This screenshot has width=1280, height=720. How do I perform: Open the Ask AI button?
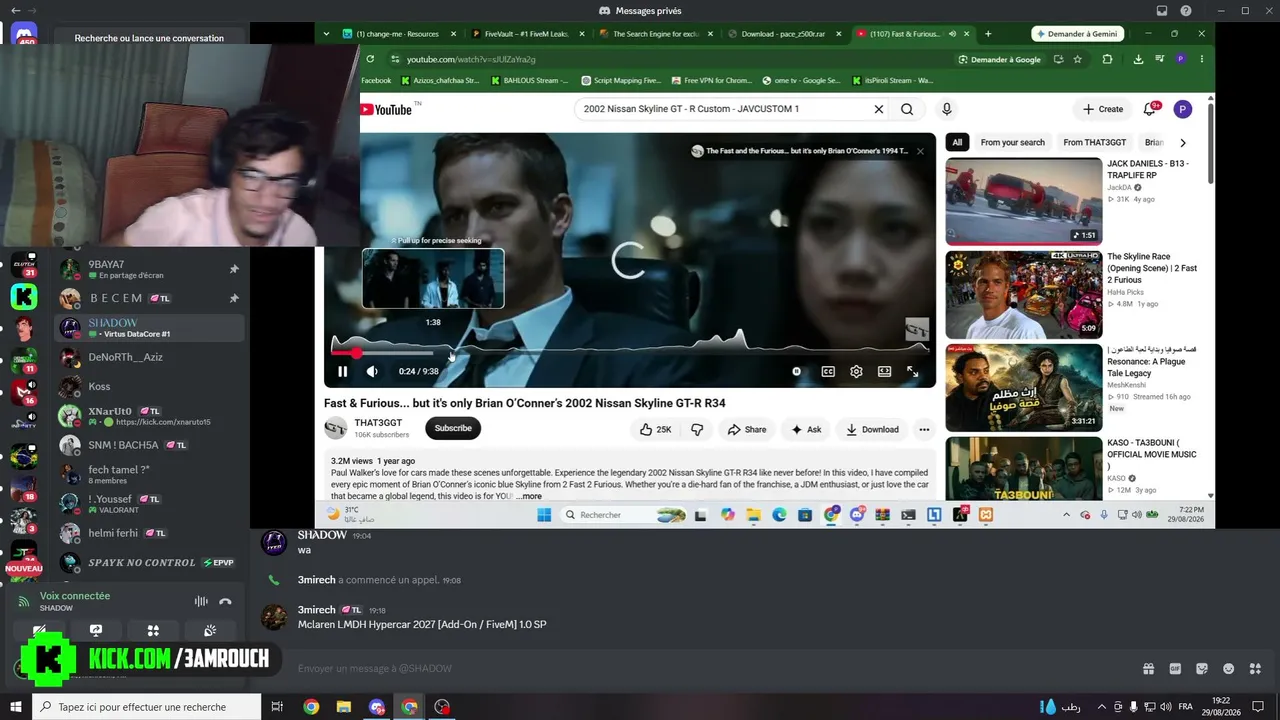805,429
